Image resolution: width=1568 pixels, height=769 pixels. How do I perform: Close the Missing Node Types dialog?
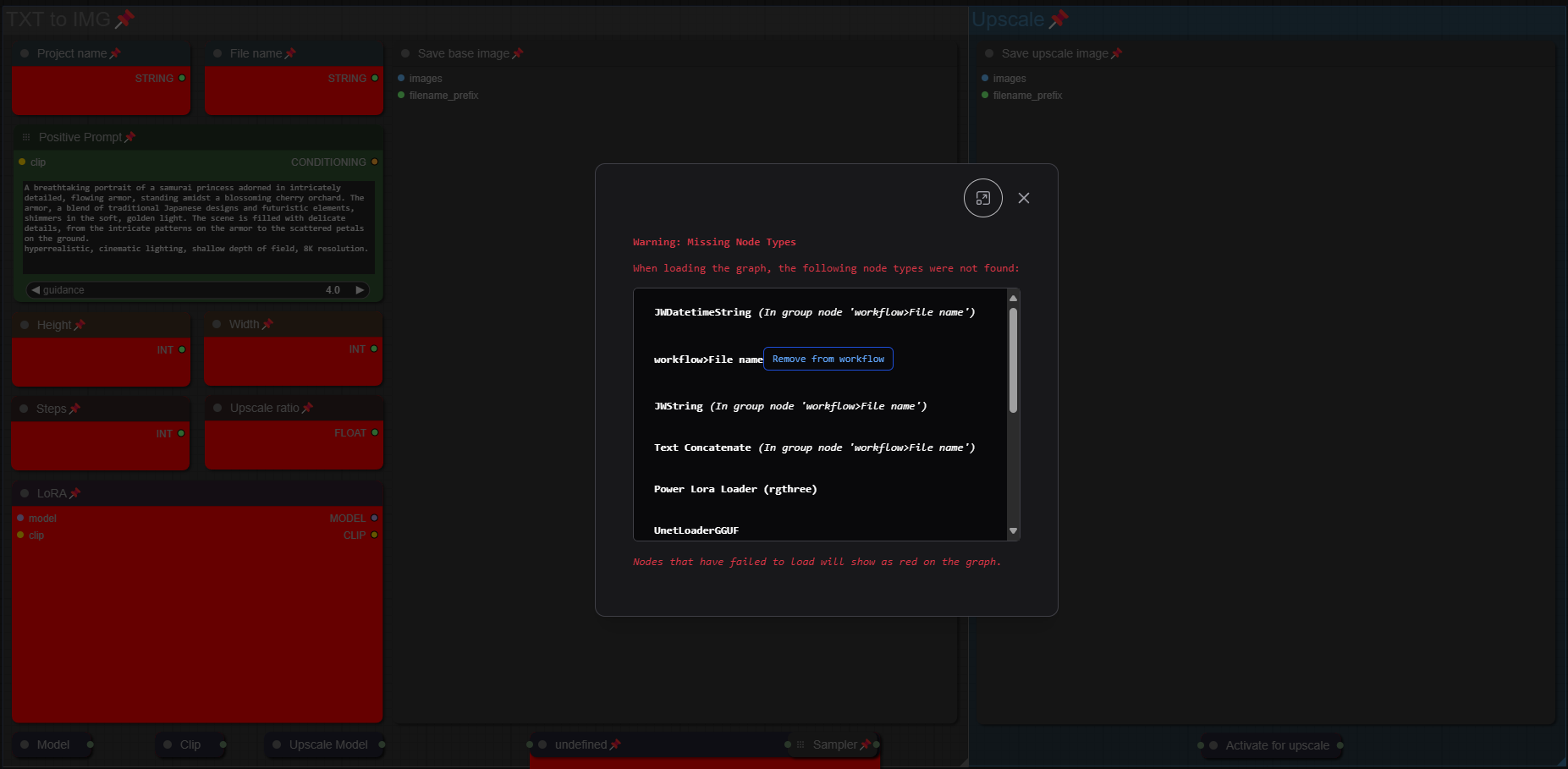pyautogui.click(x=1024, y=198)
